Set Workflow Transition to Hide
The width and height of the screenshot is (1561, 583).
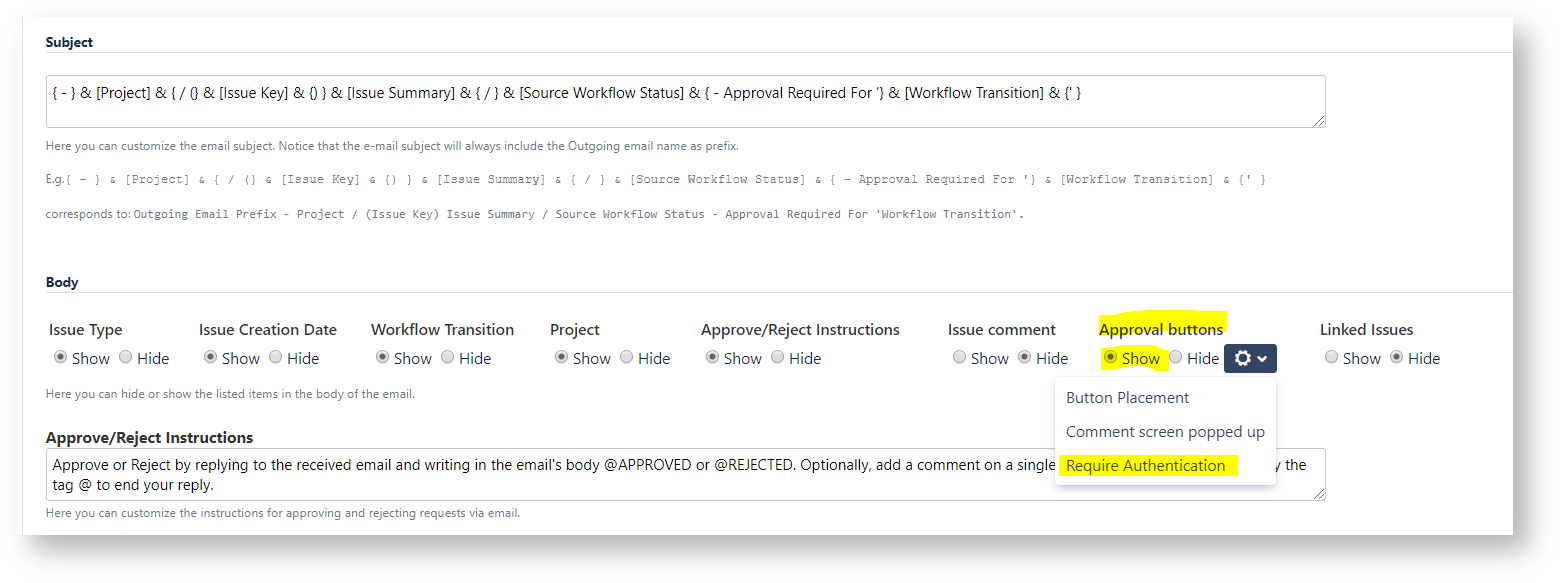(x=448, y=357)
